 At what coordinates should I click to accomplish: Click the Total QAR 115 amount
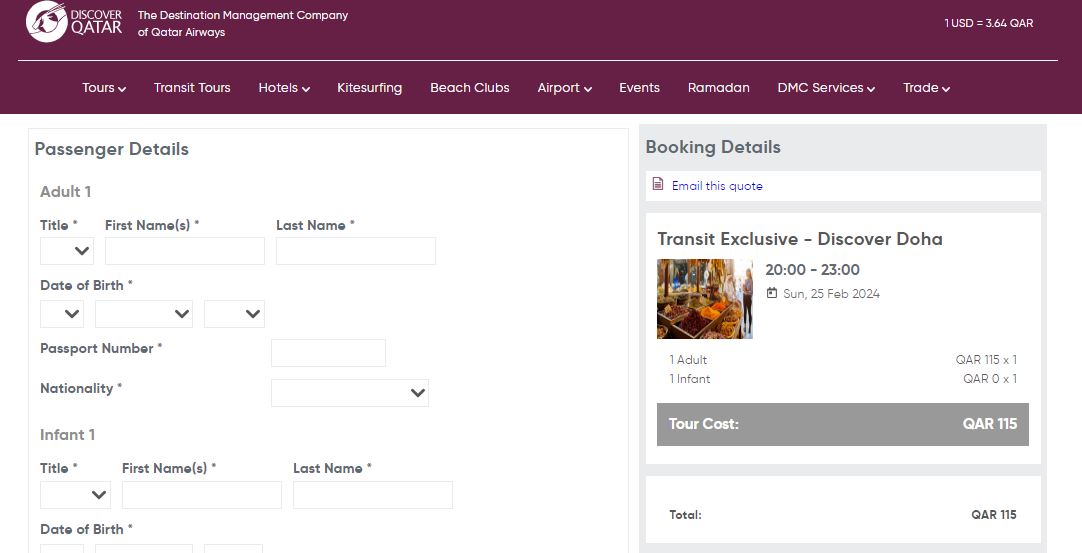pyautogui.click(x=994, y=514)
